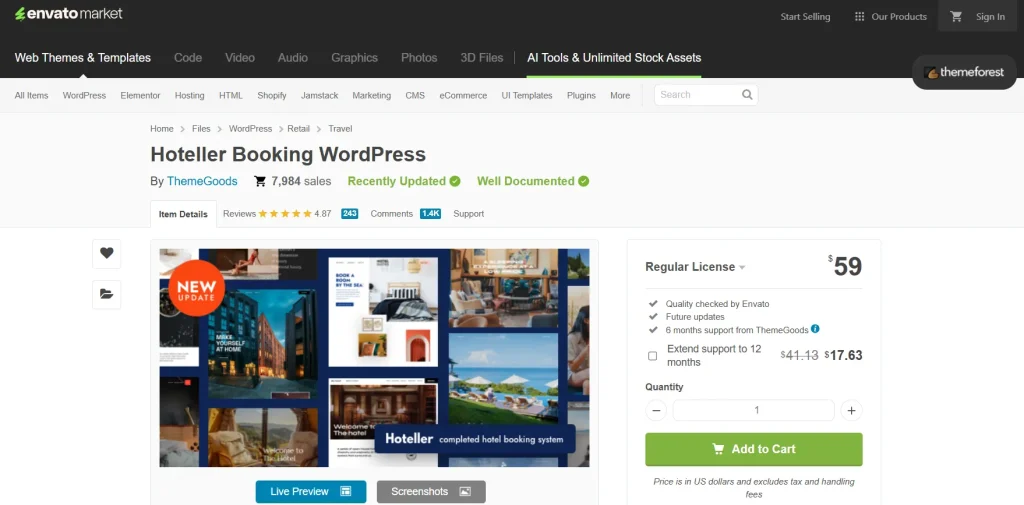Screen dimensions: 1024x505
Task: Select the Marketing category
Action: click(x=372, y=95)
